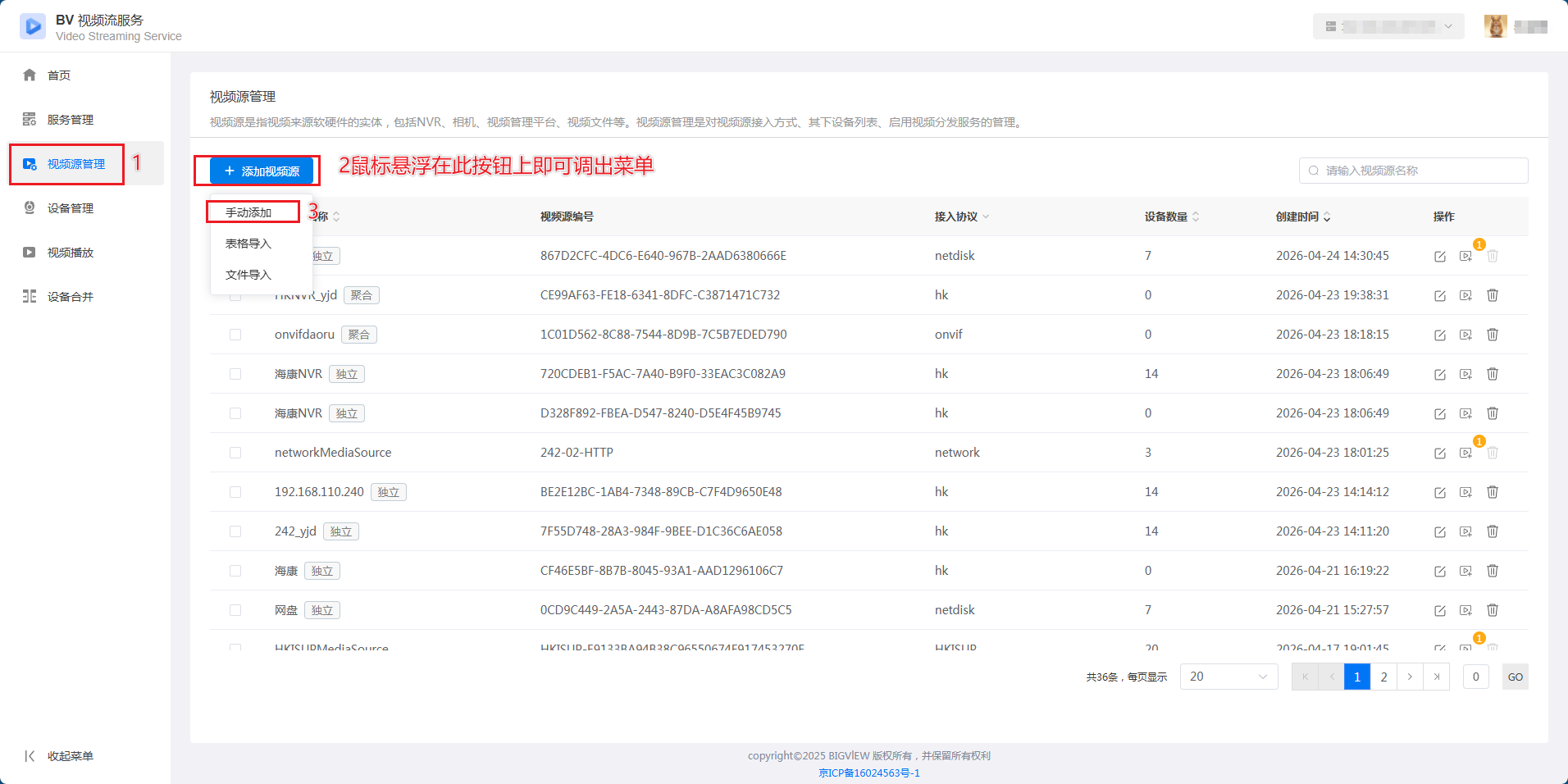Delete icon for HKNVR_yjd row
1568x784 pixels.
1493,295
